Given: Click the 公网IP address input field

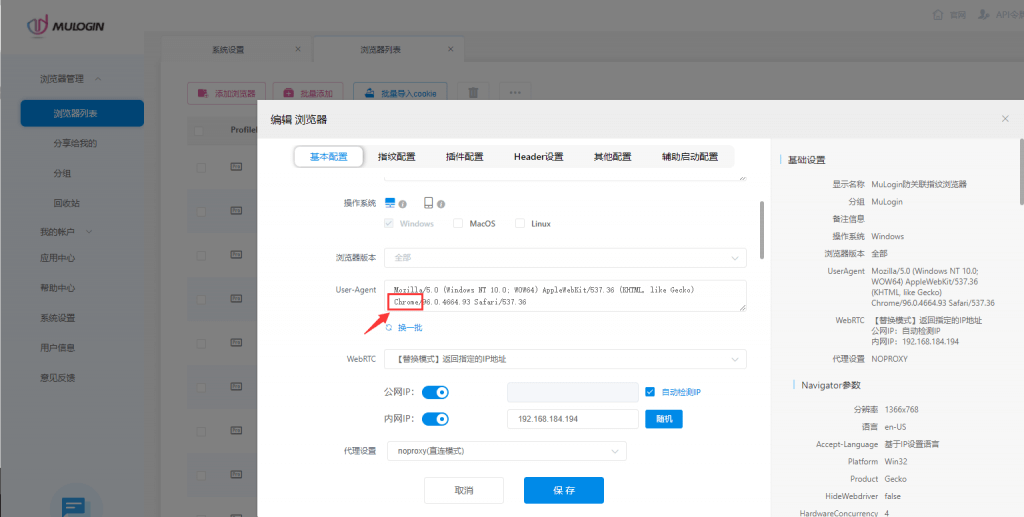Looking at the screenshot, I should pyautogui.click(x=573, y=392).
